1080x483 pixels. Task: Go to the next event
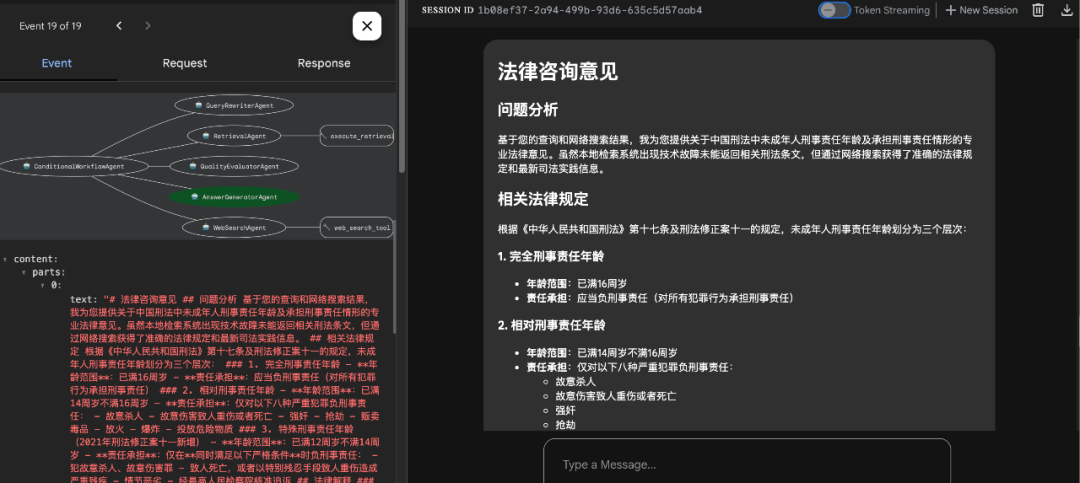(147, 26)
